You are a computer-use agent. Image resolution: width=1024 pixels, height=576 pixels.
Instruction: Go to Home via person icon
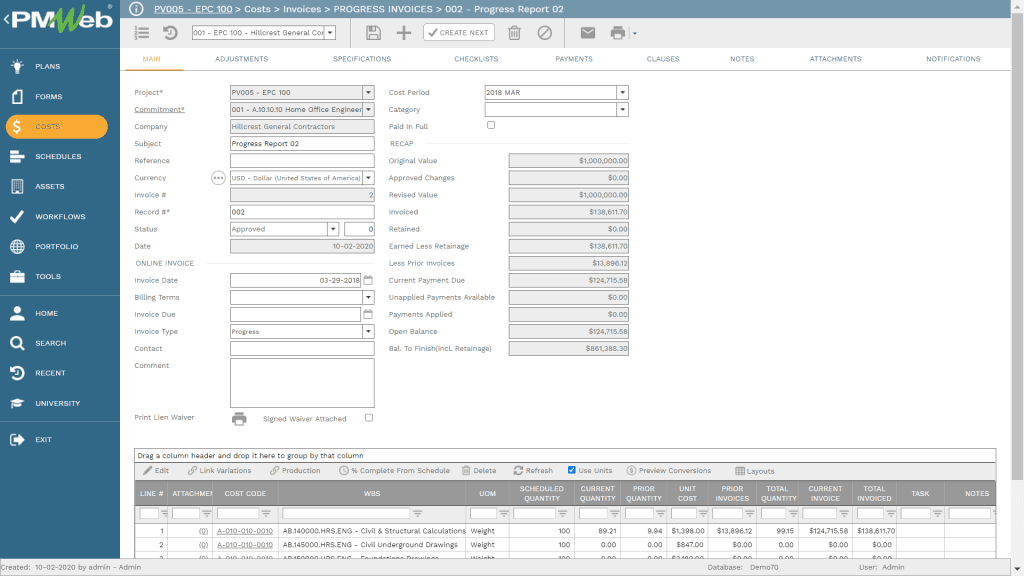18,313
